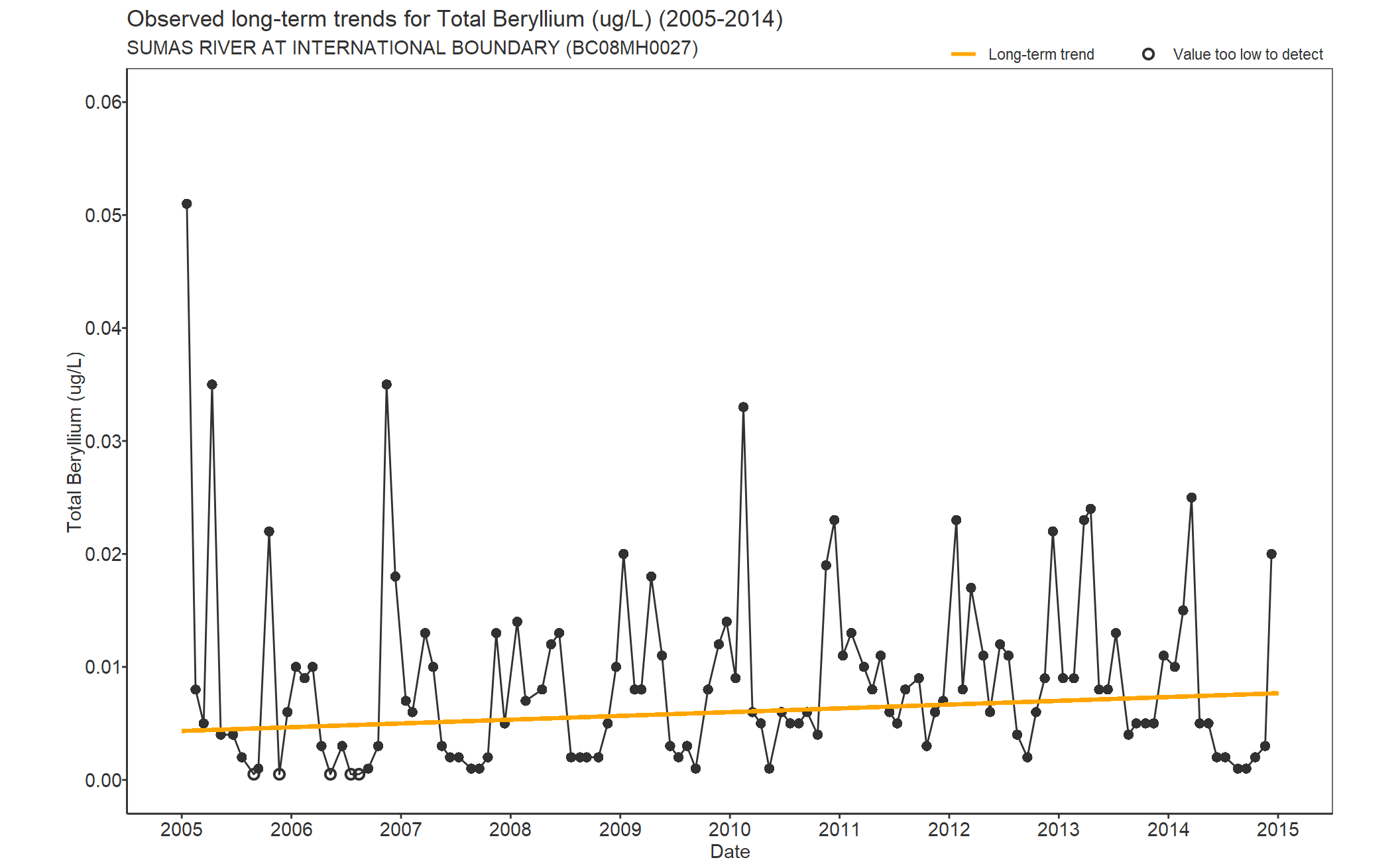Click the 'Total Beryllium (ug/L)' y-axis title
Screen dimensions: 1400x868
(x=75, y=442)
